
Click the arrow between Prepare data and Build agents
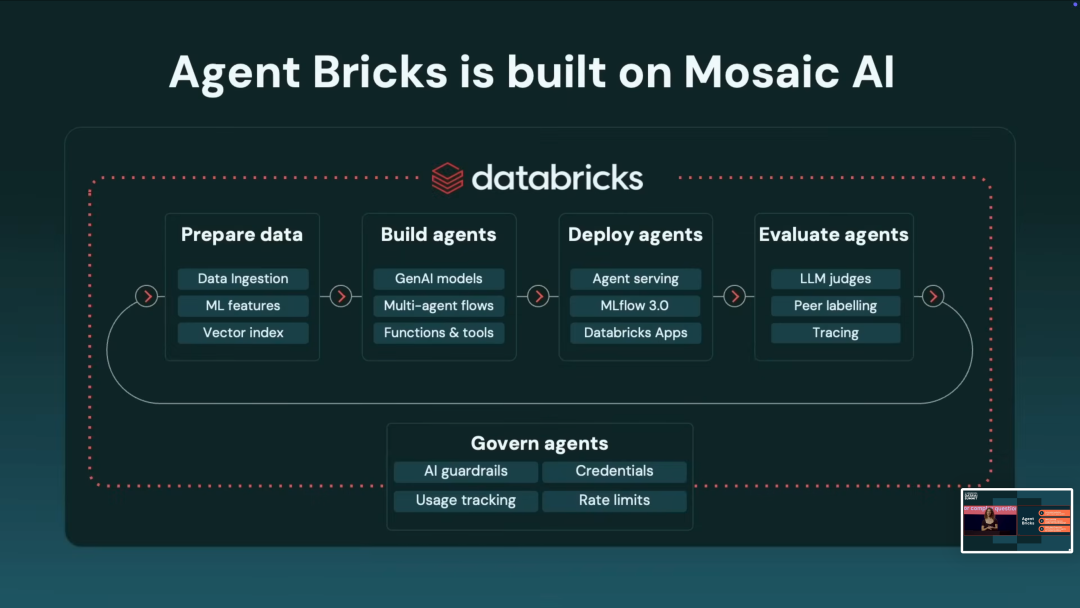pos(341,296)
